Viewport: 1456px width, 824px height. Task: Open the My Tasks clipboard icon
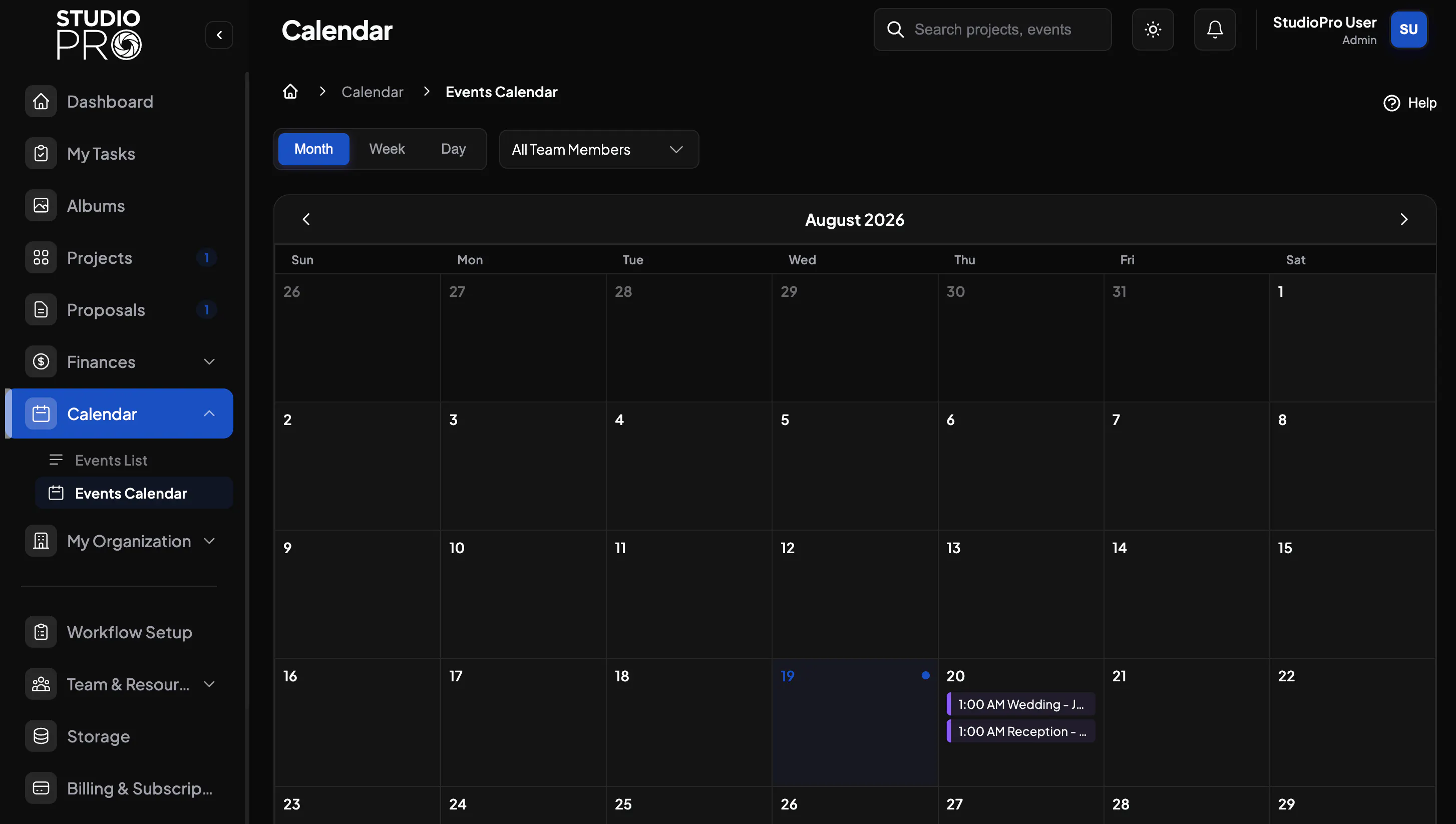click(x=41, y=153)
